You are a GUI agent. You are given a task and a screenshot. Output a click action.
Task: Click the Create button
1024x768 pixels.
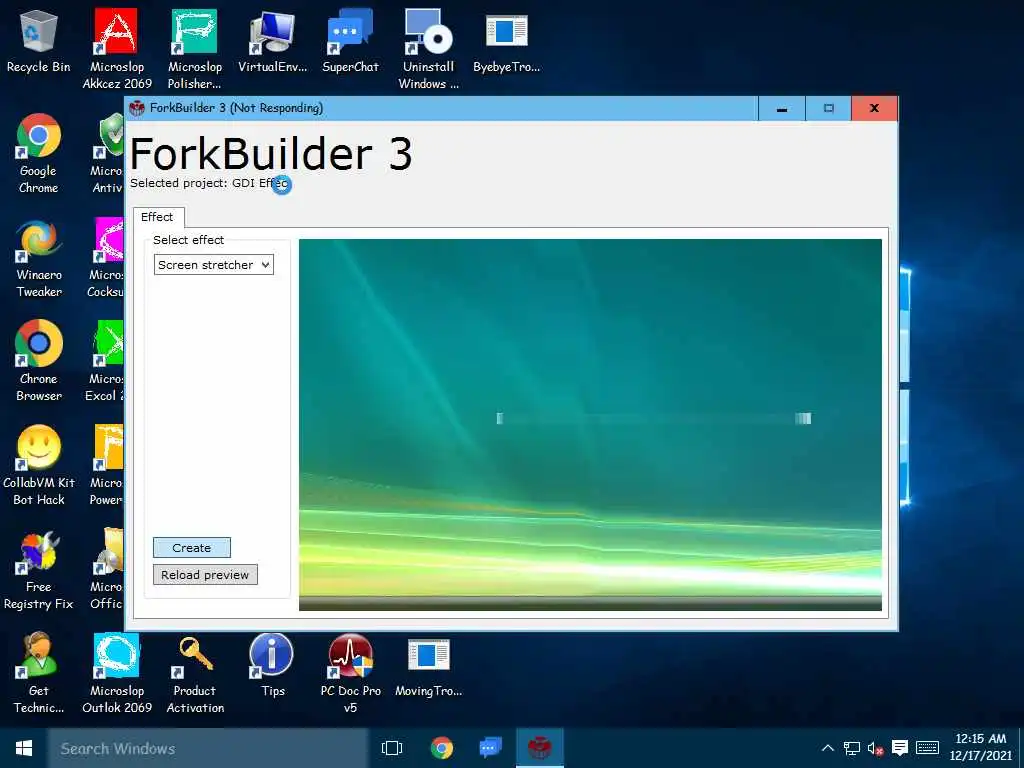pos(191,548)
